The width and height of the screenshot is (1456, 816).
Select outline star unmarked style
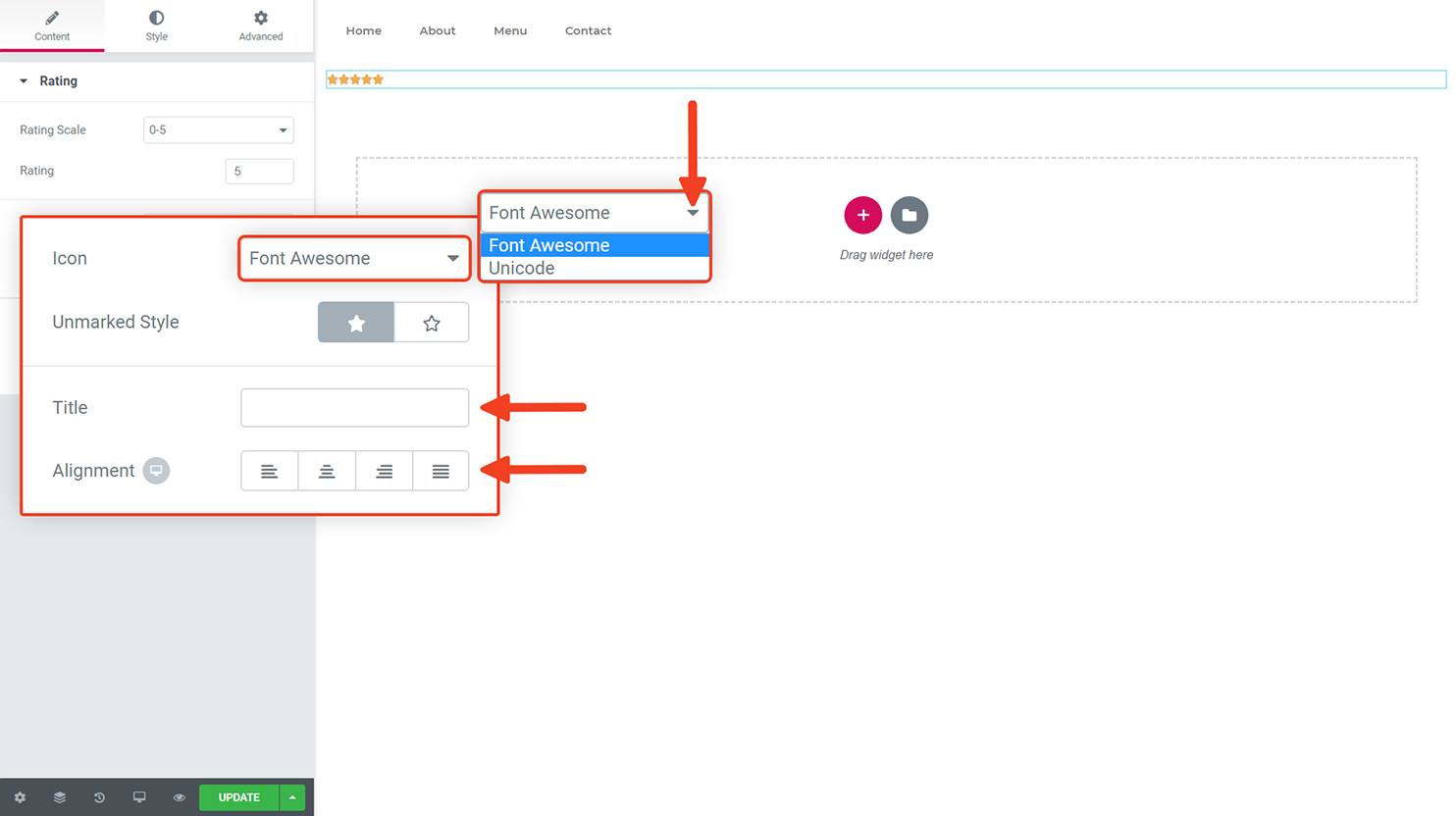click(432, 323)
